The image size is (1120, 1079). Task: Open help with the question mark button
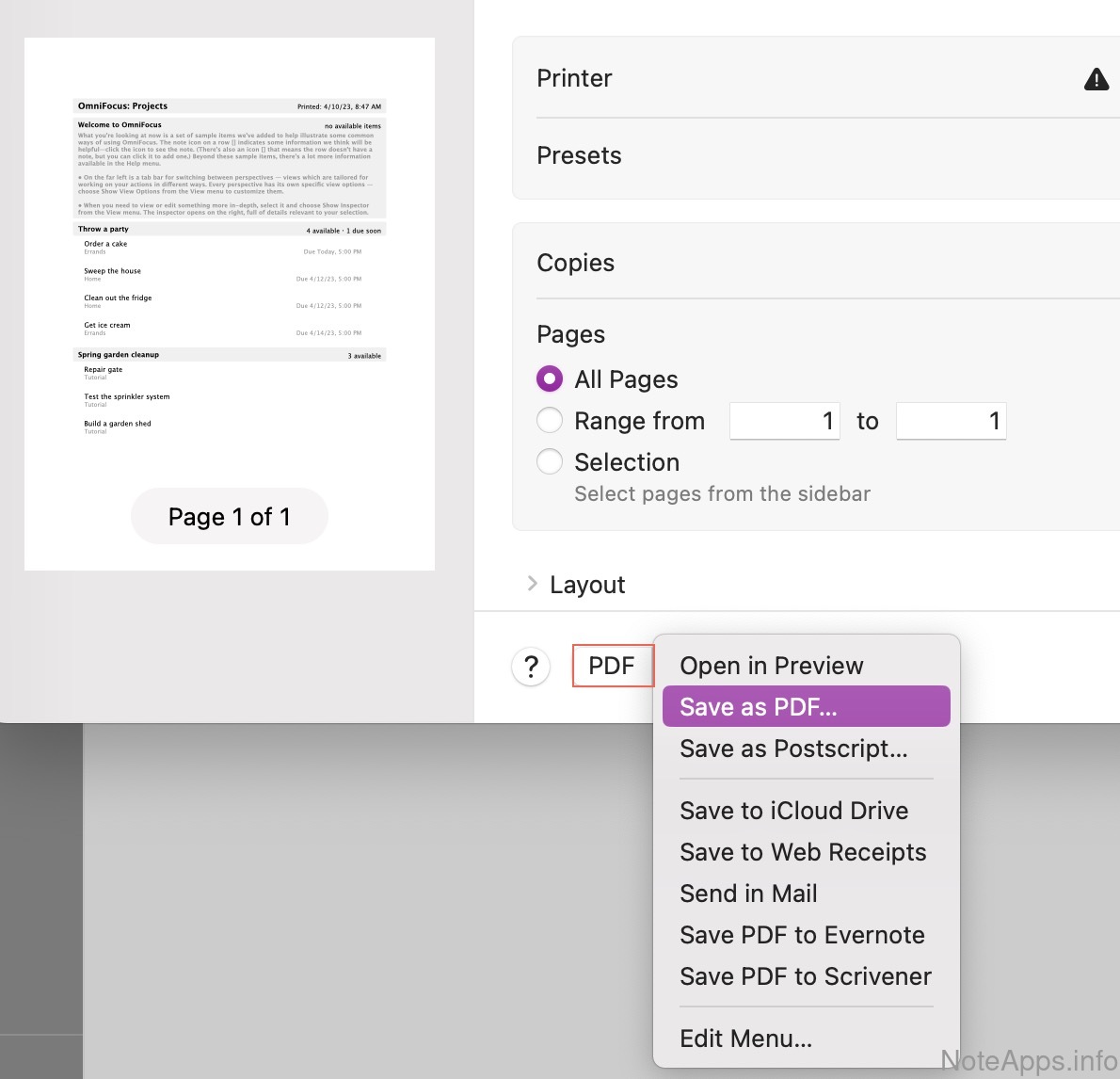point(531,667)
